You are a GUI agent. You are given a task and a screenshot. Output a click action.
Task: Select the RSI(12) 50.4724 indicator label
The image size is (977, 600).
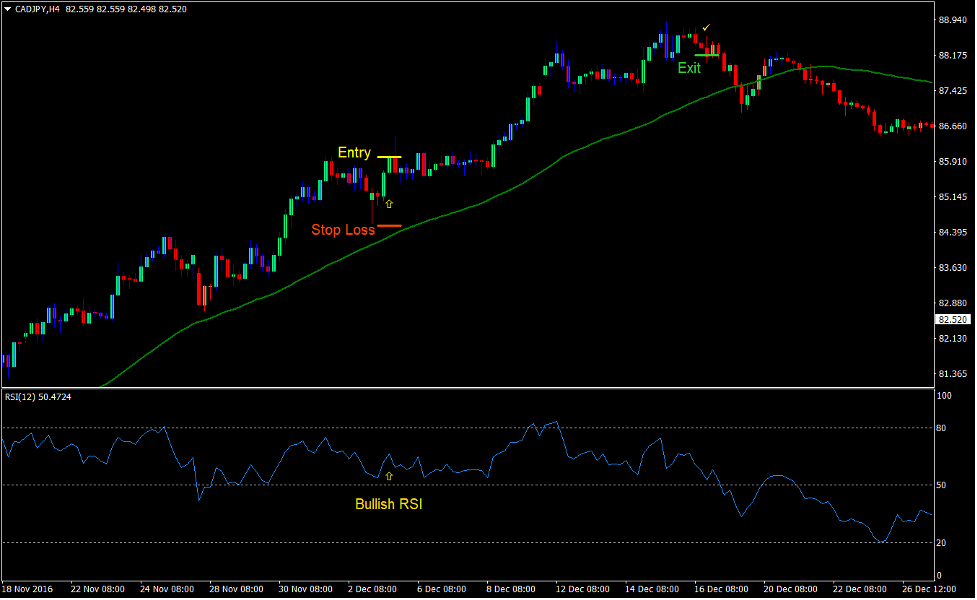pos(38,398)
